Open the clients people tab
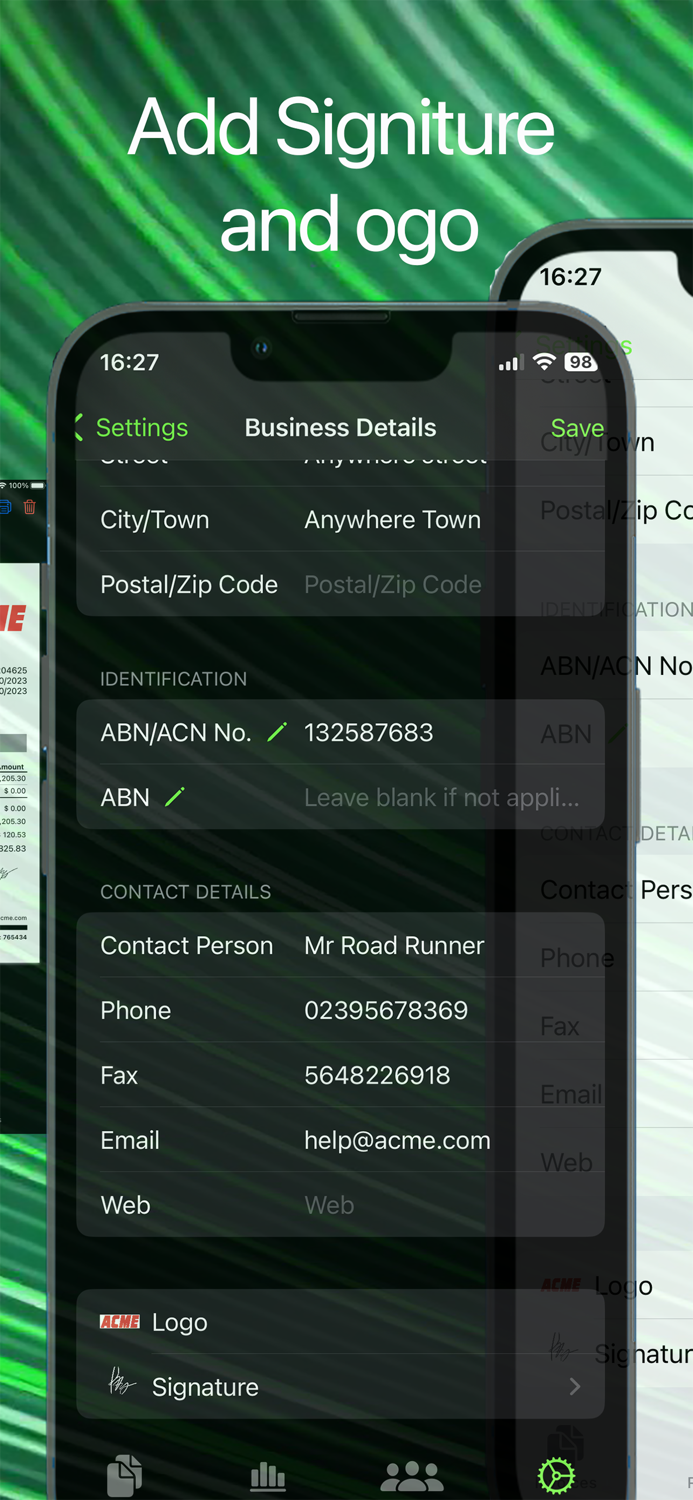Viewport: 693px width, 1500px height. [412, 1476]
